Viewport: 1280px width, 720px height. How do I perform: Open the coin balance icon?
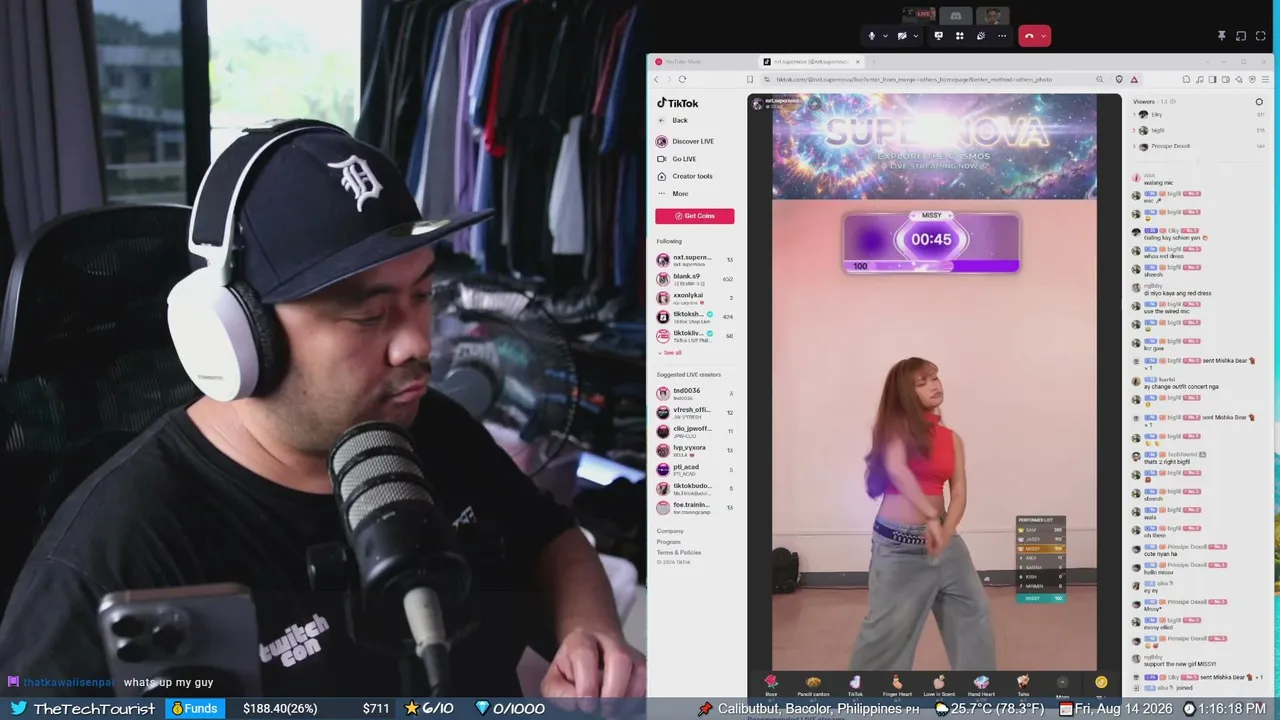pos(1101,682)
